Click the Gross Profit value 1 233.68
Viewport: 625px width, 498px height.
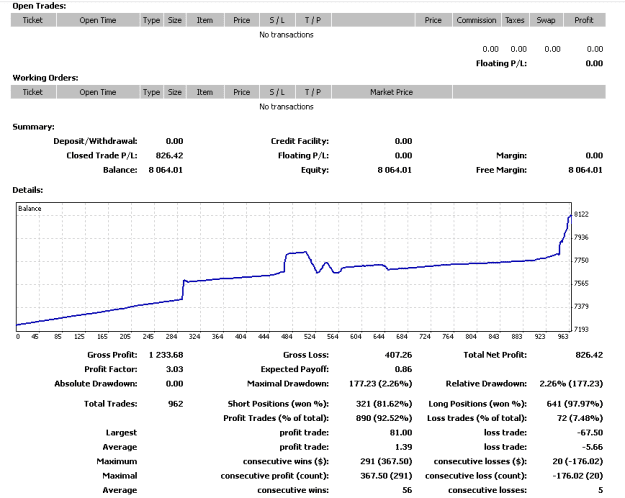coord(166,355)
